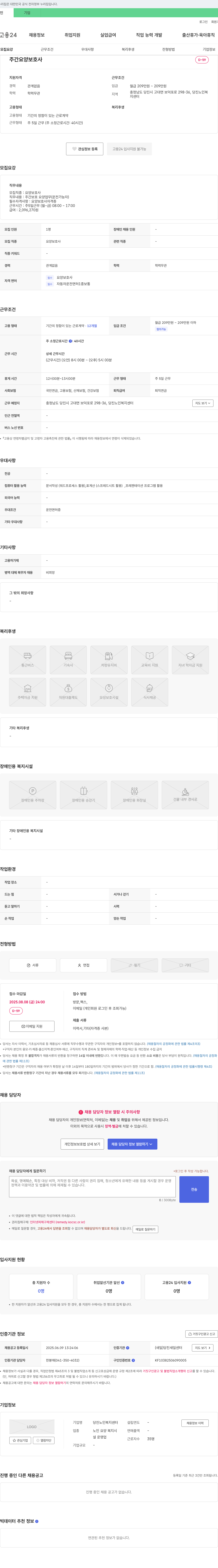Viewport: 218px width, 1568px height.
Task: Open the 직업 능력 개발 menu
Action: pyautogui.click(x=149, y=35)
